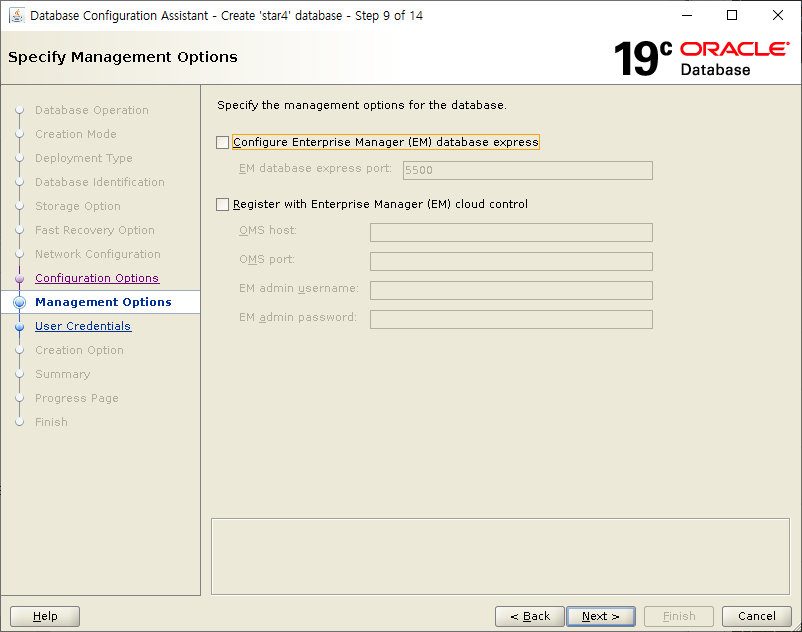Click the Specify Management Options heading
Viewport: 802px width, 632px height.
pyautogui.click(x=123, y=57)
